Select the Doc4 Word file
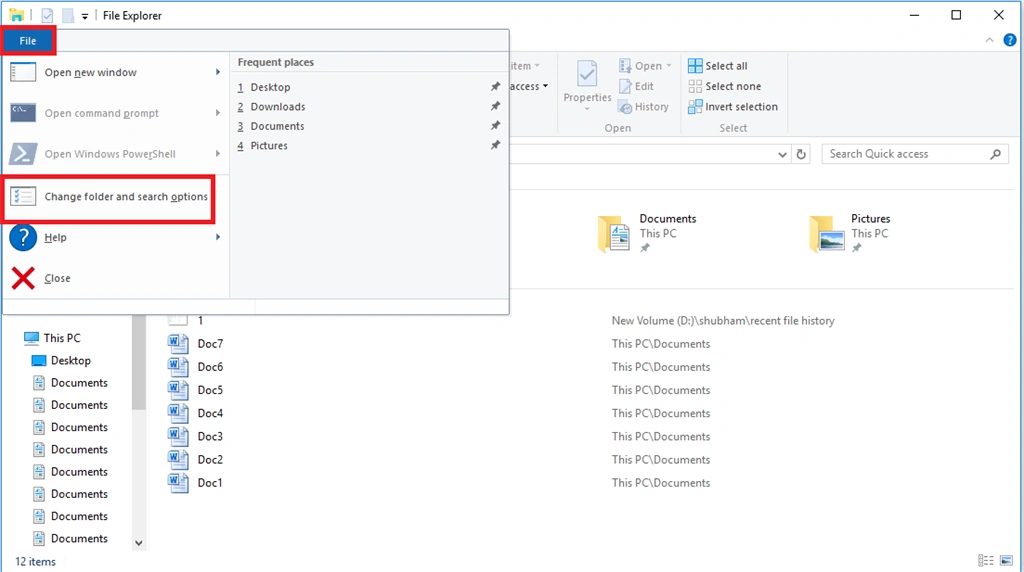The height and width of the screenshot is (572, 1024). [195, 413]
